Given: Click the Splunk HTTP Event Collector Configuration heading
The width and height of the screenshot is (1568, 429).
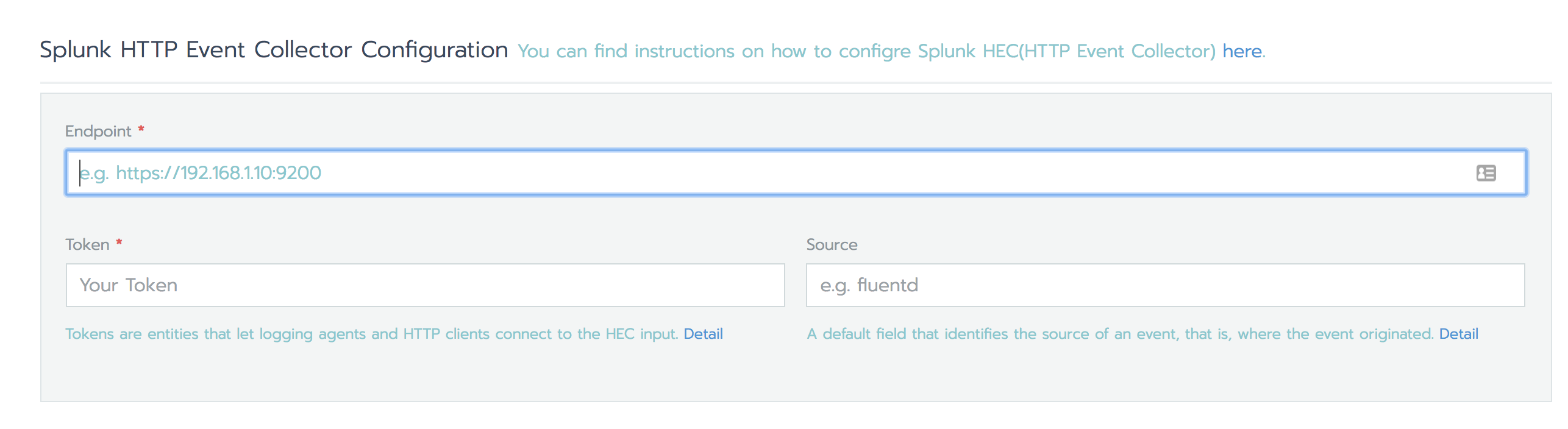Looking at the screenshot, I should [274, 49].
